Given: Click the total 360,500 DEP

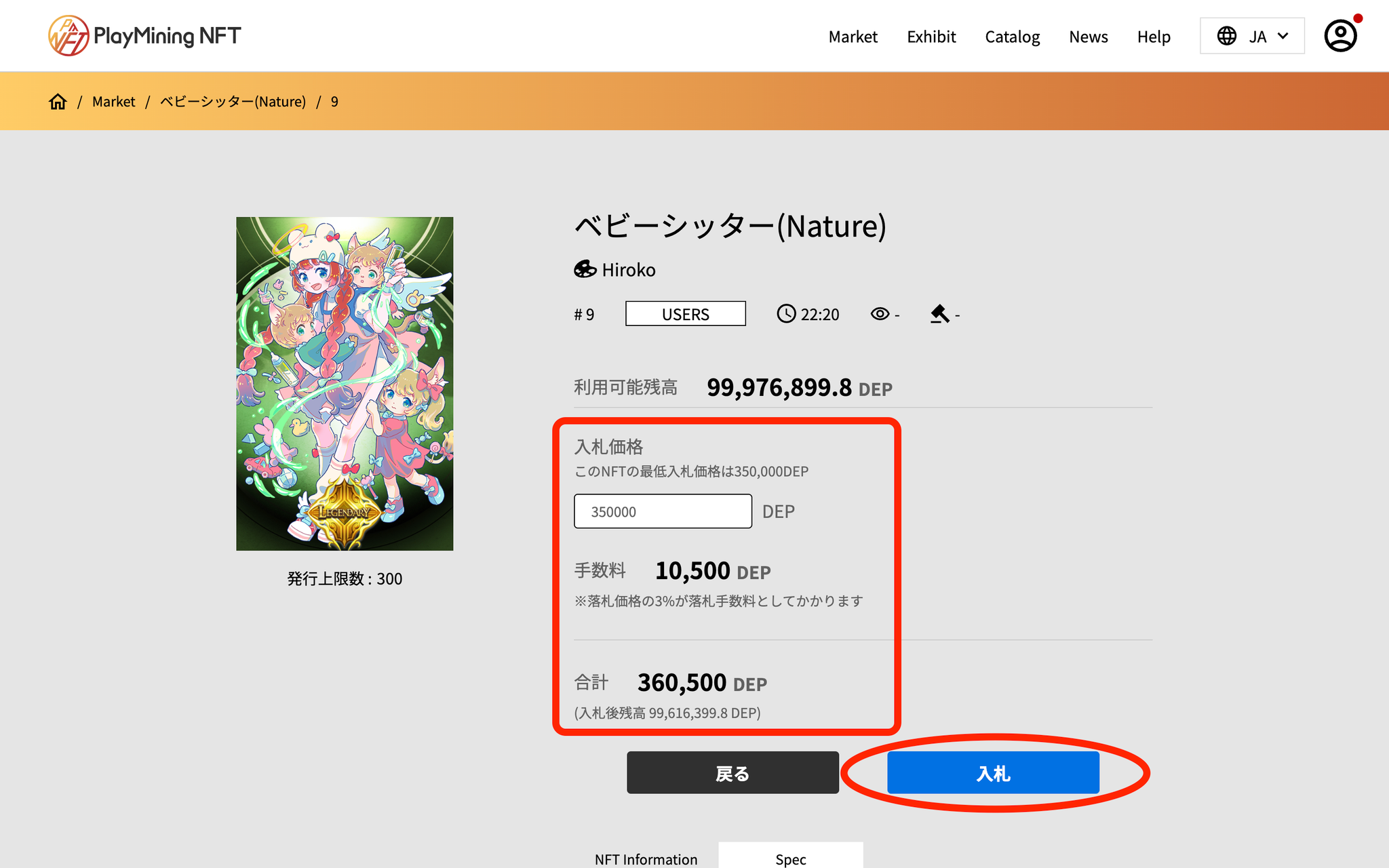Looking at the screenshot, I should tap(702, 683).
